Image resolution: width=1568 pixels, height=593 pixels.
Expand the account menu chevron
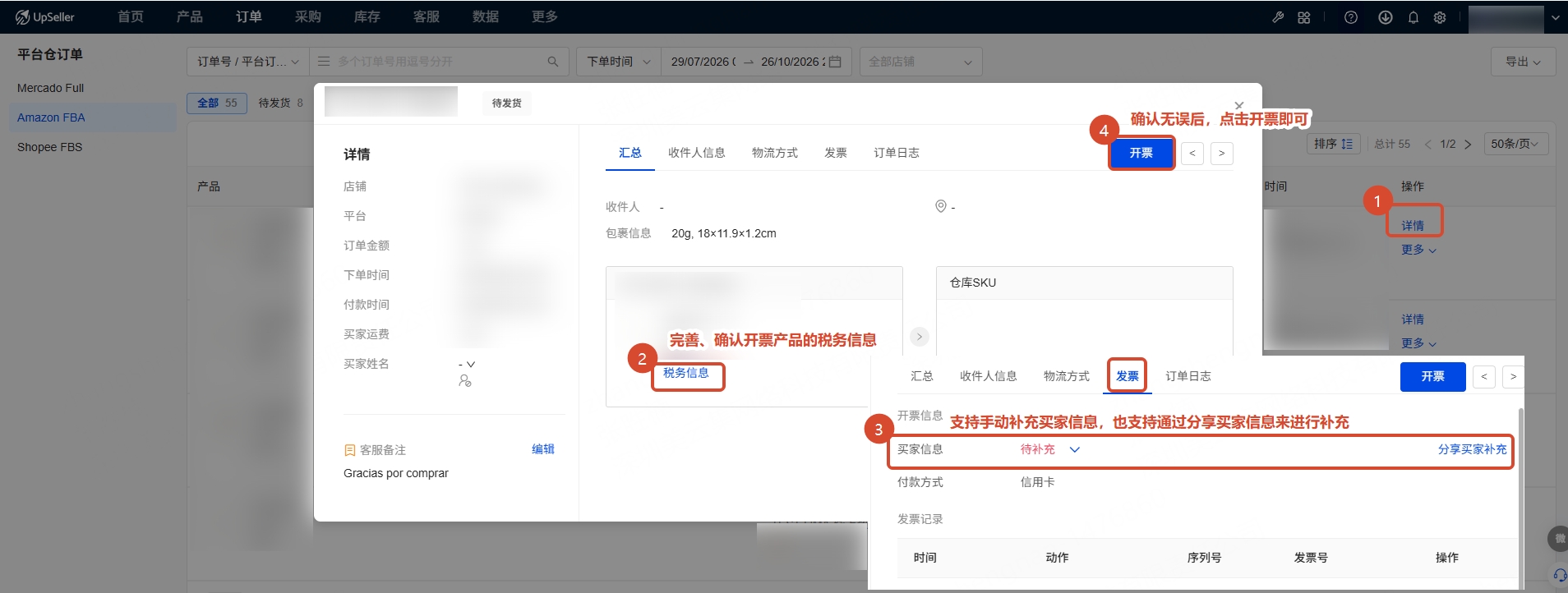(x=1556, y=17)
